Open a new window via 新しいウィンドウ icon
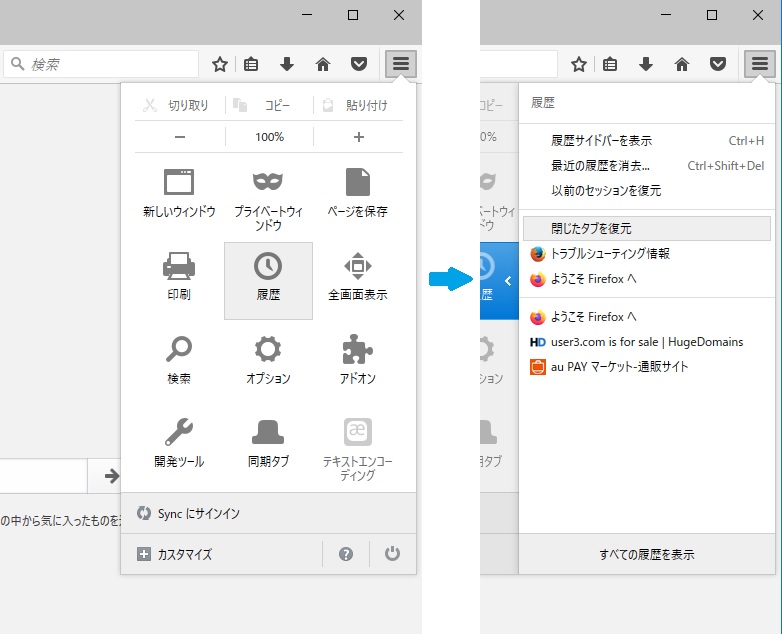The width and height of the screenshot is (782, 634). [x=179, y=183]
